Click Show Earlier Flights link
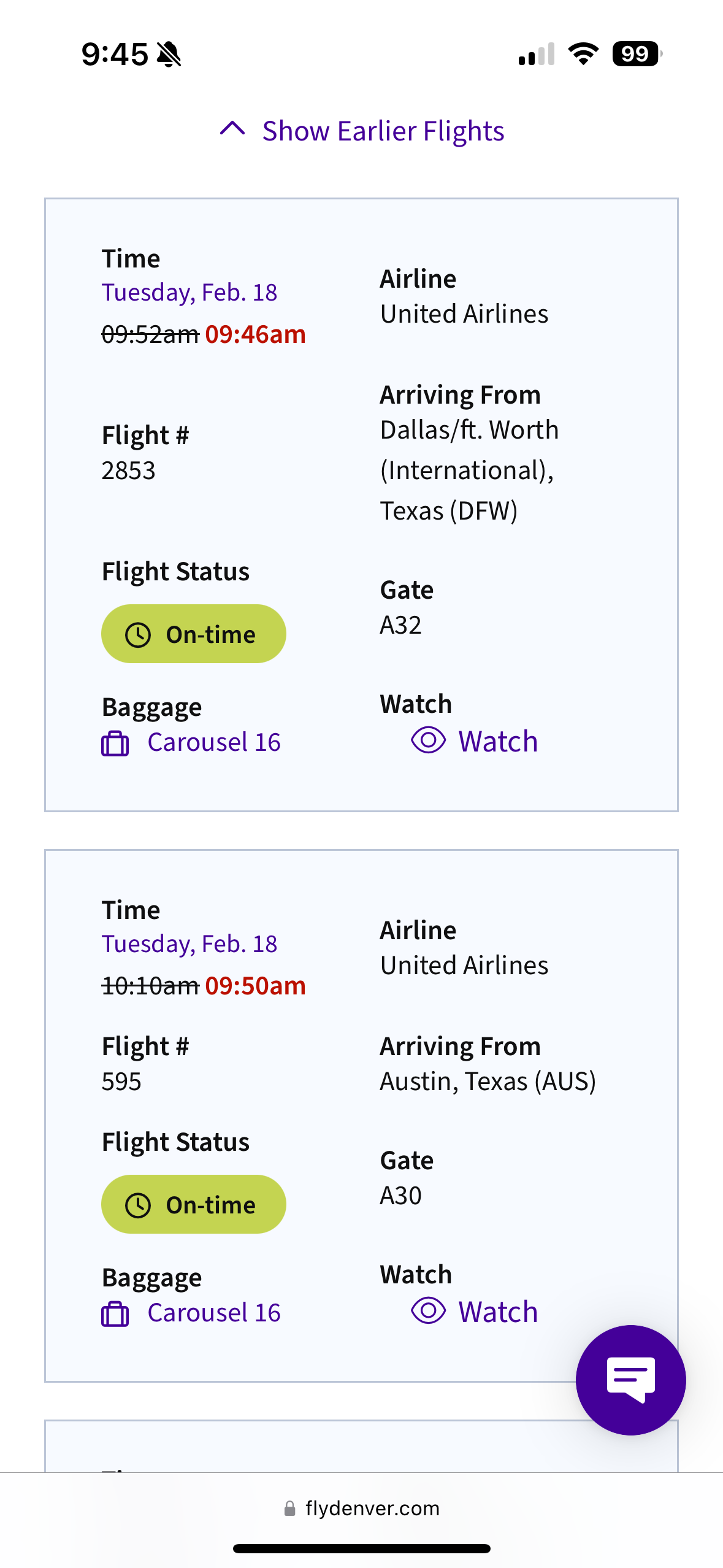 point(383,131)
